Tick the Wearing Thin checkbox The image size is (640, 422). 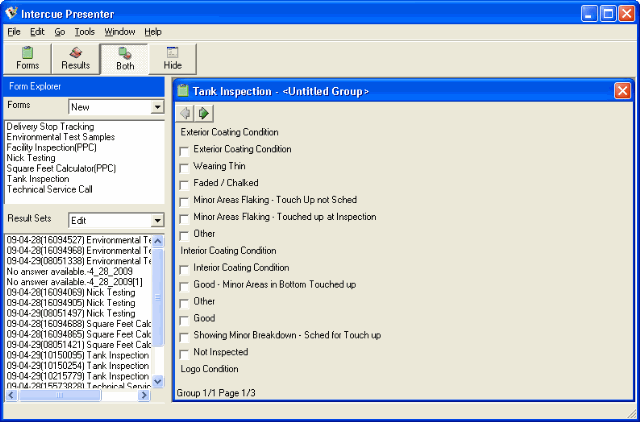click(x=184, y=168)
